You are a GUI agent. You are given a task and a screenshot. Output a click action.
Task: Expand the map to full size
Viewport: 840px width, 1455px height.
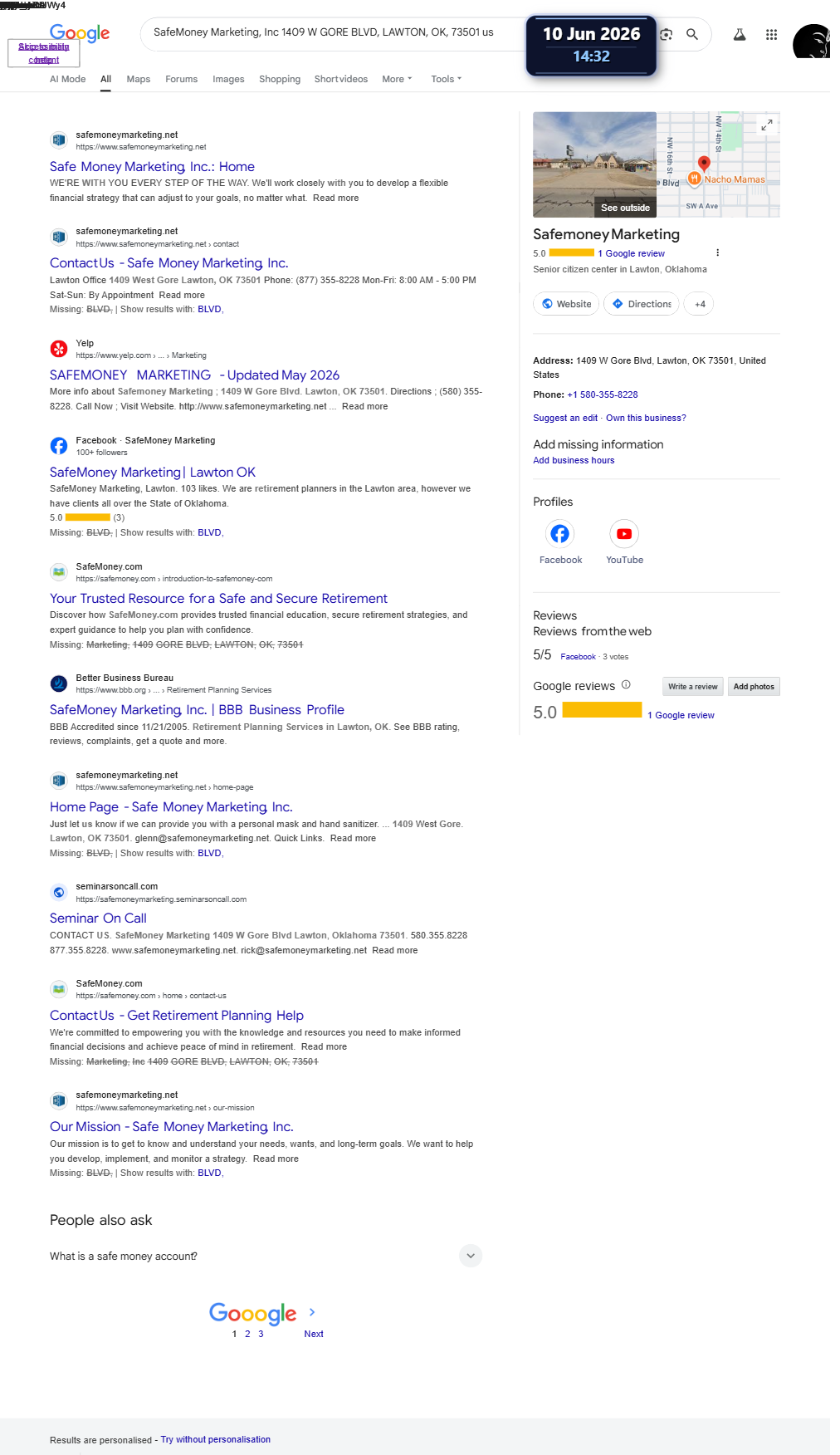click(x=767, y=125)
